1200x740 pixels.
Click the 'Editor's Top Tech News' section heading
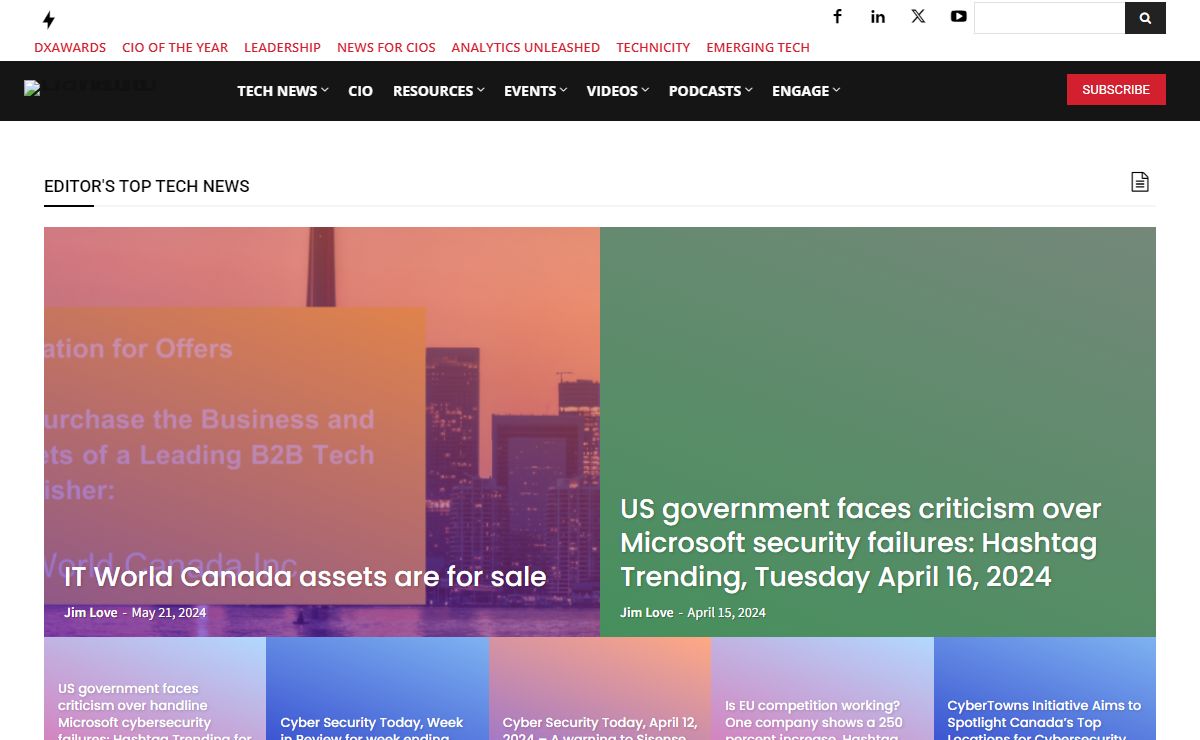(147, 186)
